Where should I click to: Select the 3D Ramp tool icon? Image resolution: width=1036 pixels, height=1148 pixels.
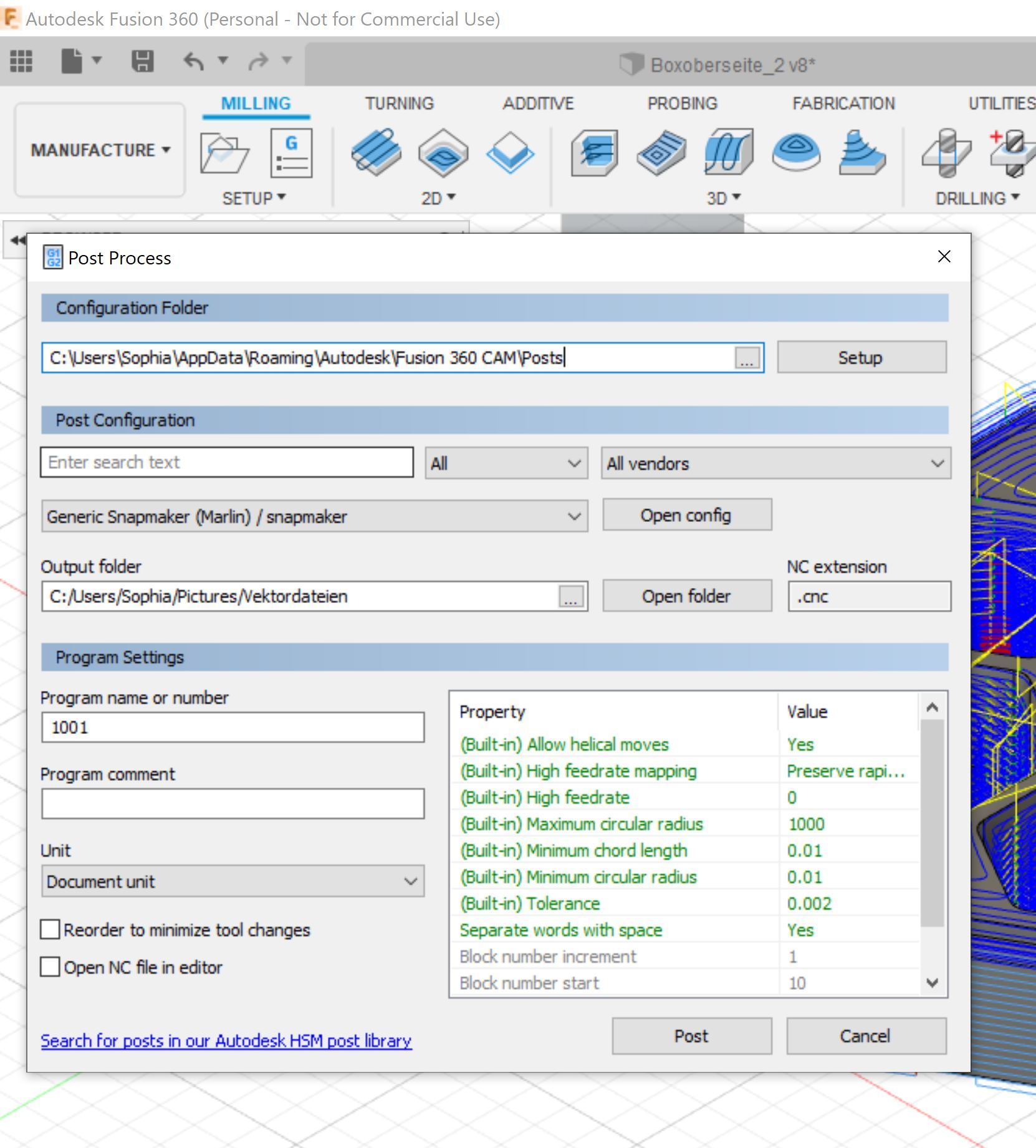862,152
